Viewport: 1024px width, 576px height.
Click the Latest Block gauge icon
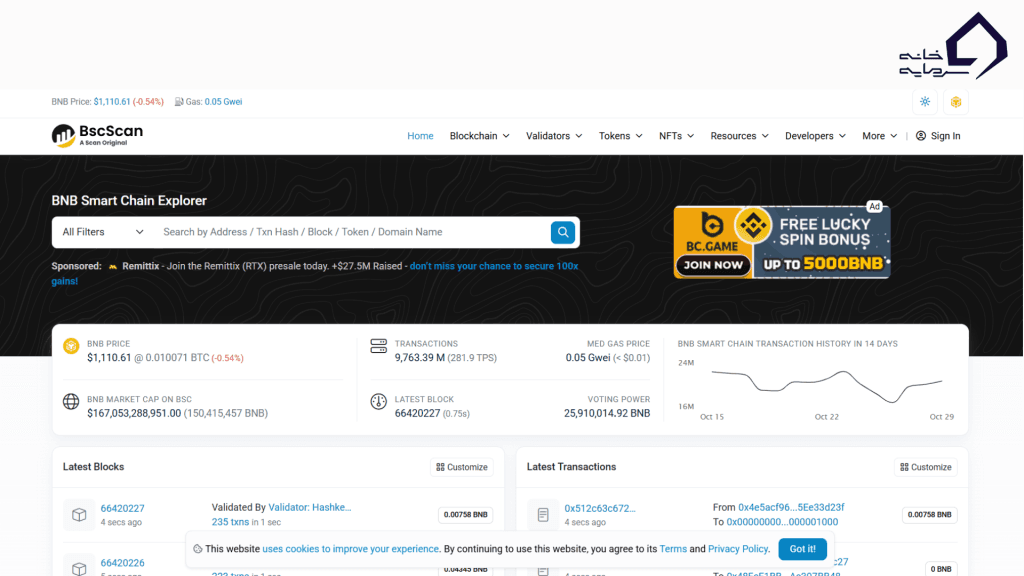[x=378, y=401]
